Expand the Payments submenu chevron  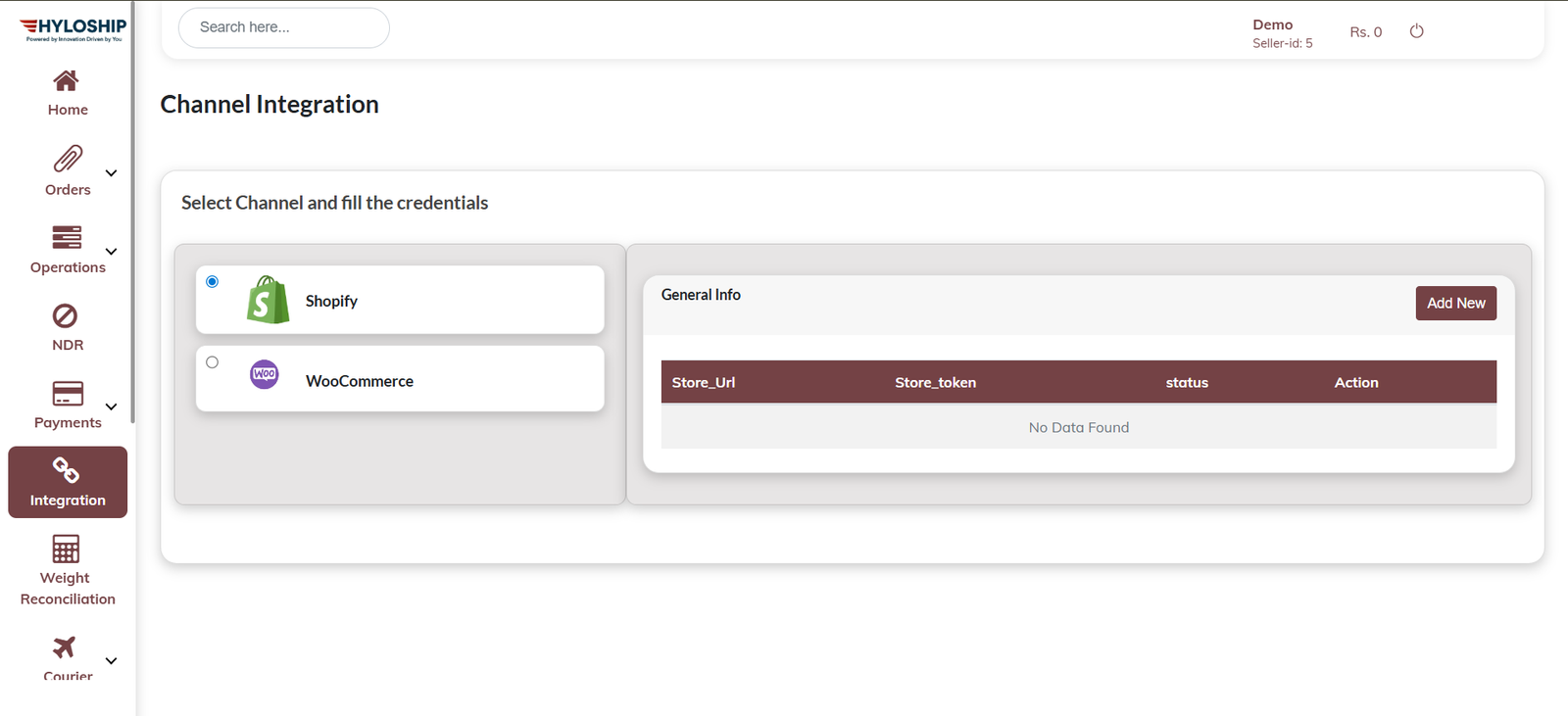click(x=111, y=406)
